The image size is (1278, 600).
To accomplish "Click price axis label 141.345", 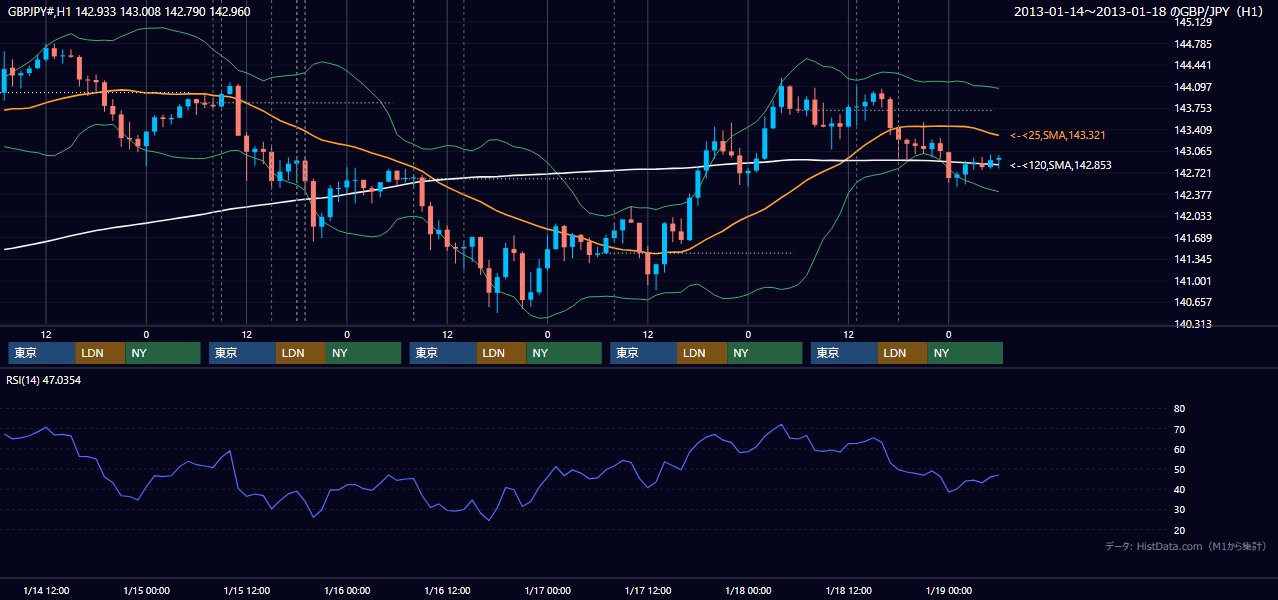I will (x=1193, y=259).
